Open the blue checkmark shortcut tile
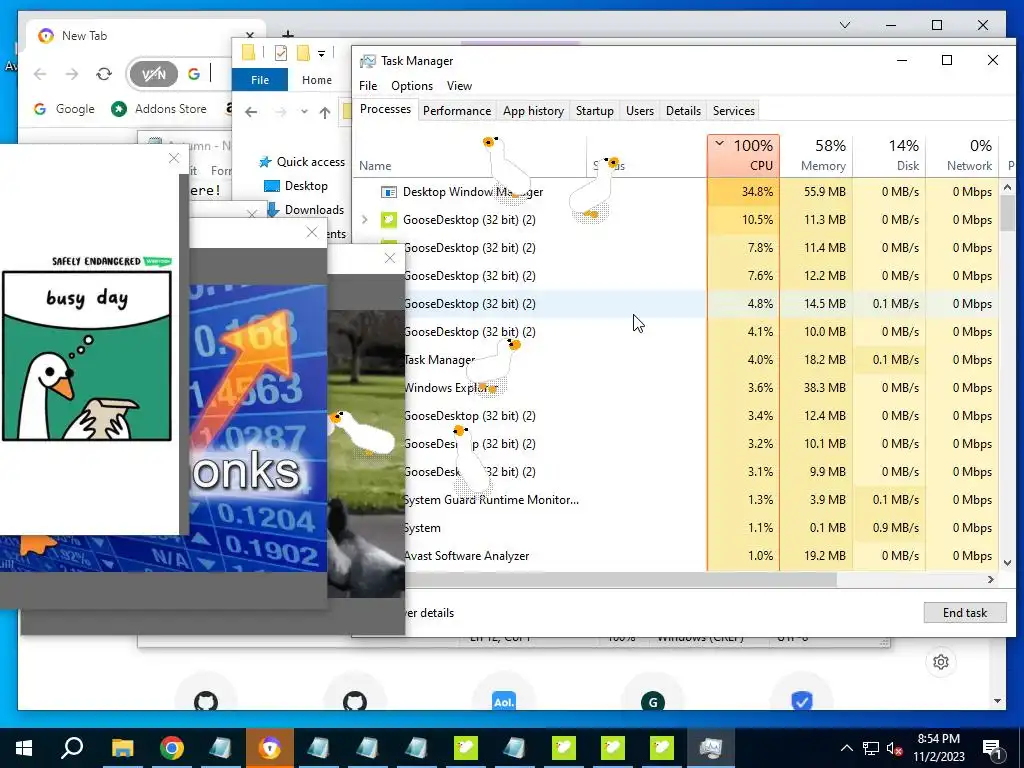 (801, 700)
